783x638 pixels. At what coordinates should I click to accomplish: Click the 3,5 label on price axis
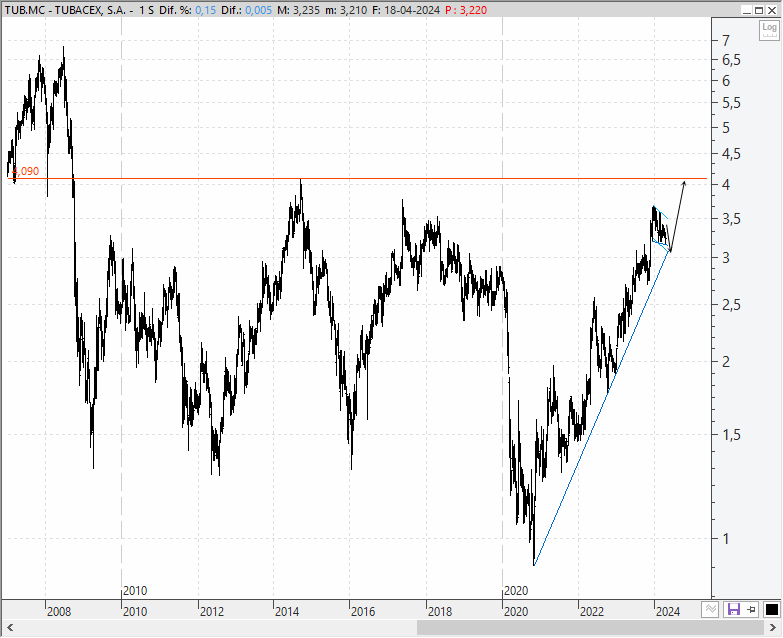pyautogui.click(x=731, y=219)
